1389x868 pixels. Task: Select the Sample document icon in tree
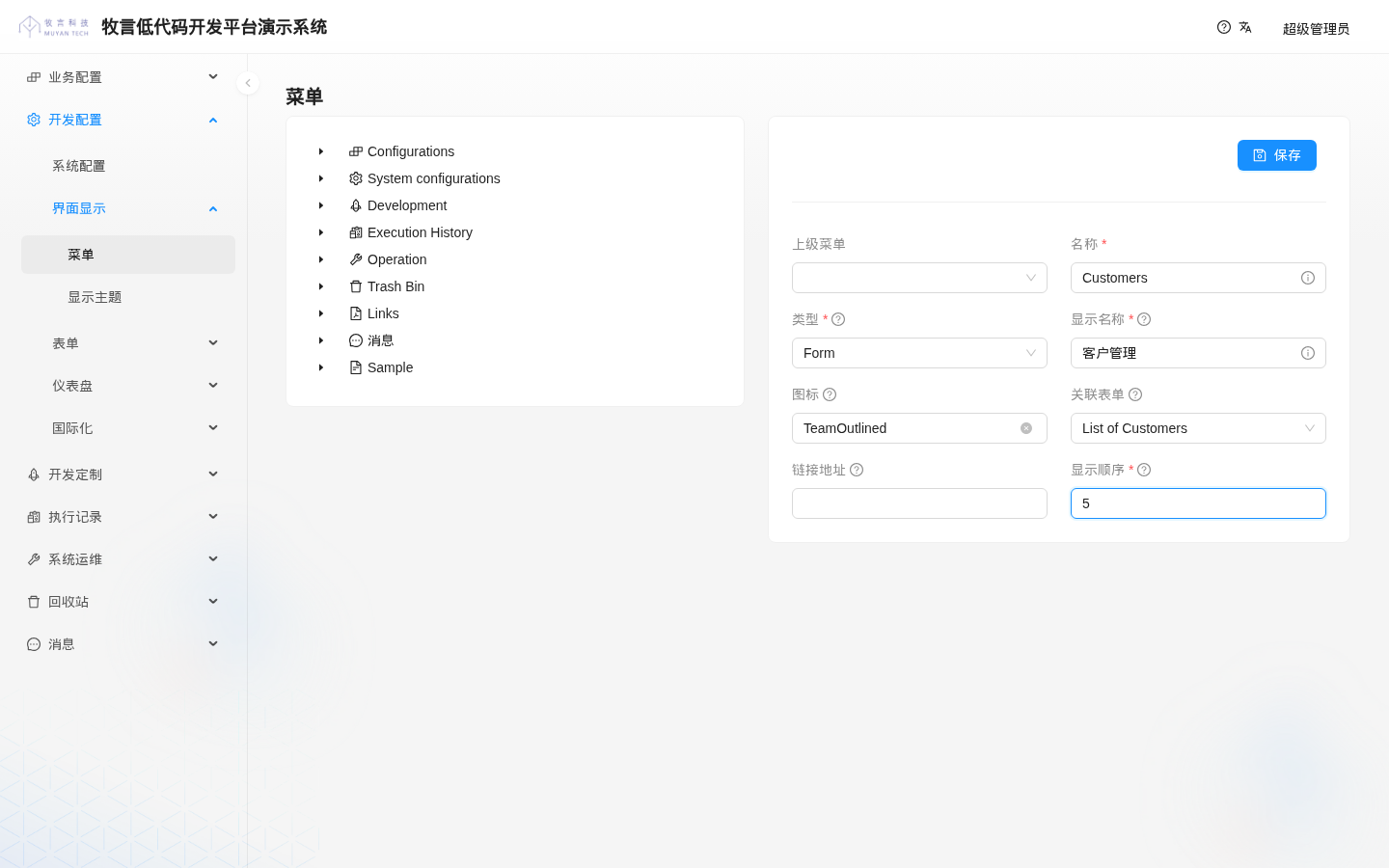point(356,367)
